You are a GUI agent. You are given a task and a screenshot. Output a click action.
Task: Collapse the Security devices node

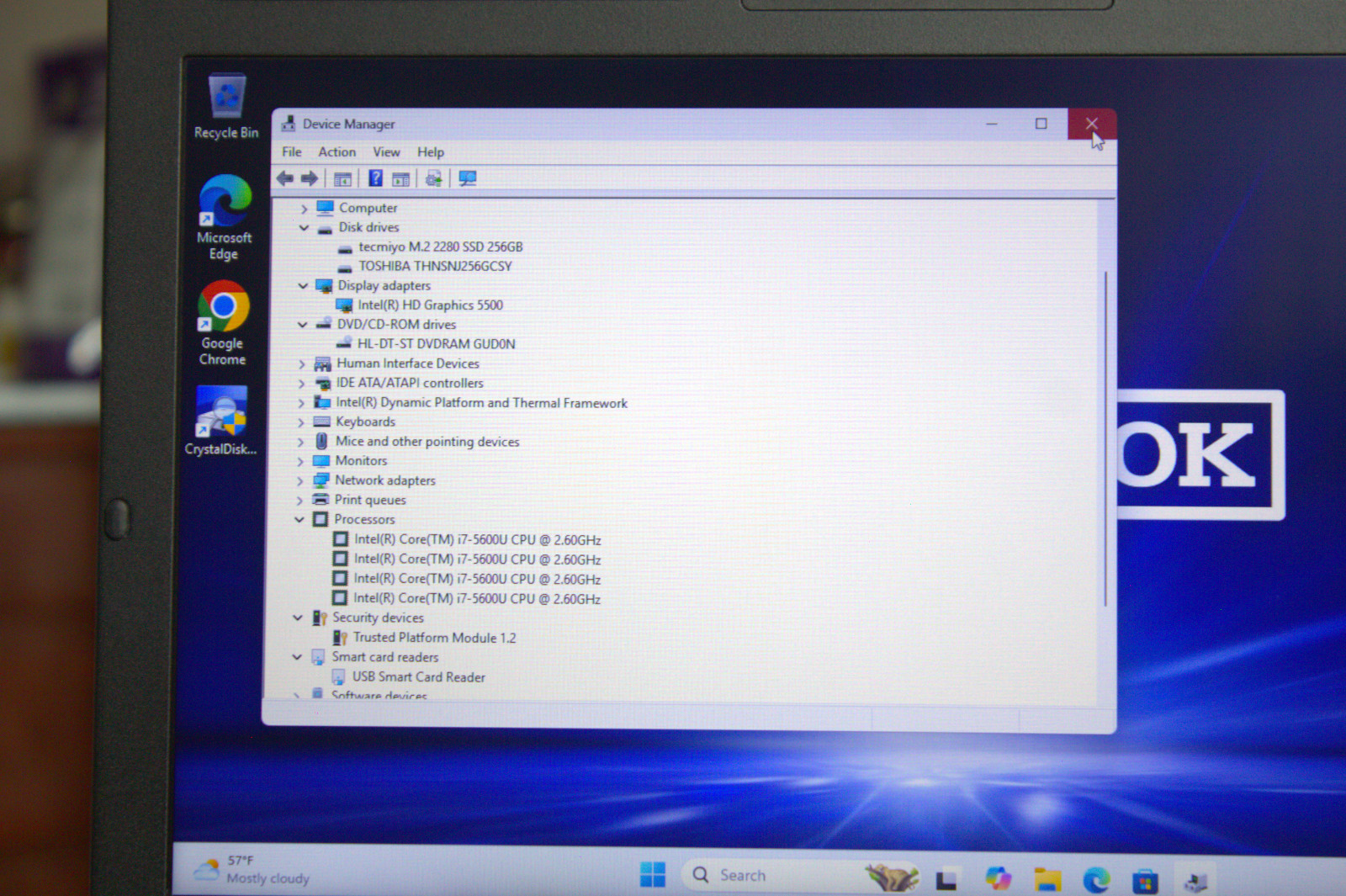(297, 618)
